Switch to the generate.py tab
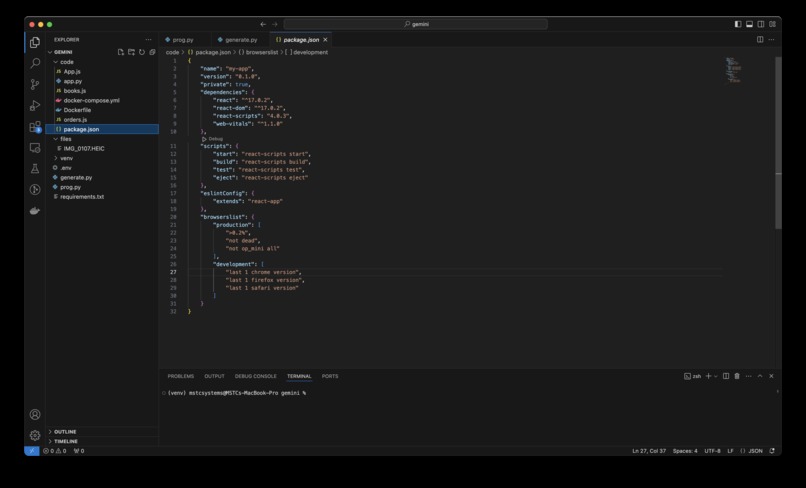This screenshot has height=488, width=806. (241, 40)
